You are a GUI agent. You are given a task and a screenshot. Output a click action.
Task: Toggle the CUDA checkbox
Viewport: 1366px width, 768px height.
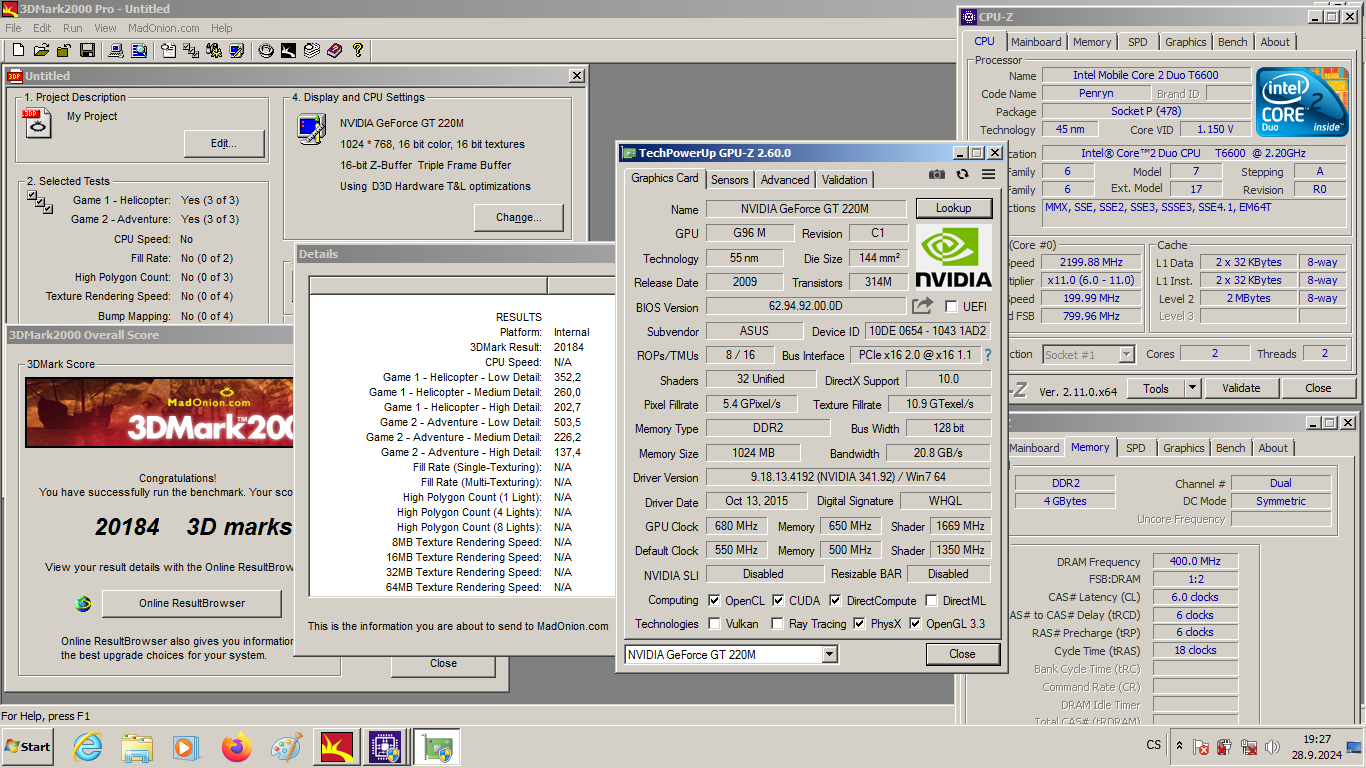778,601
